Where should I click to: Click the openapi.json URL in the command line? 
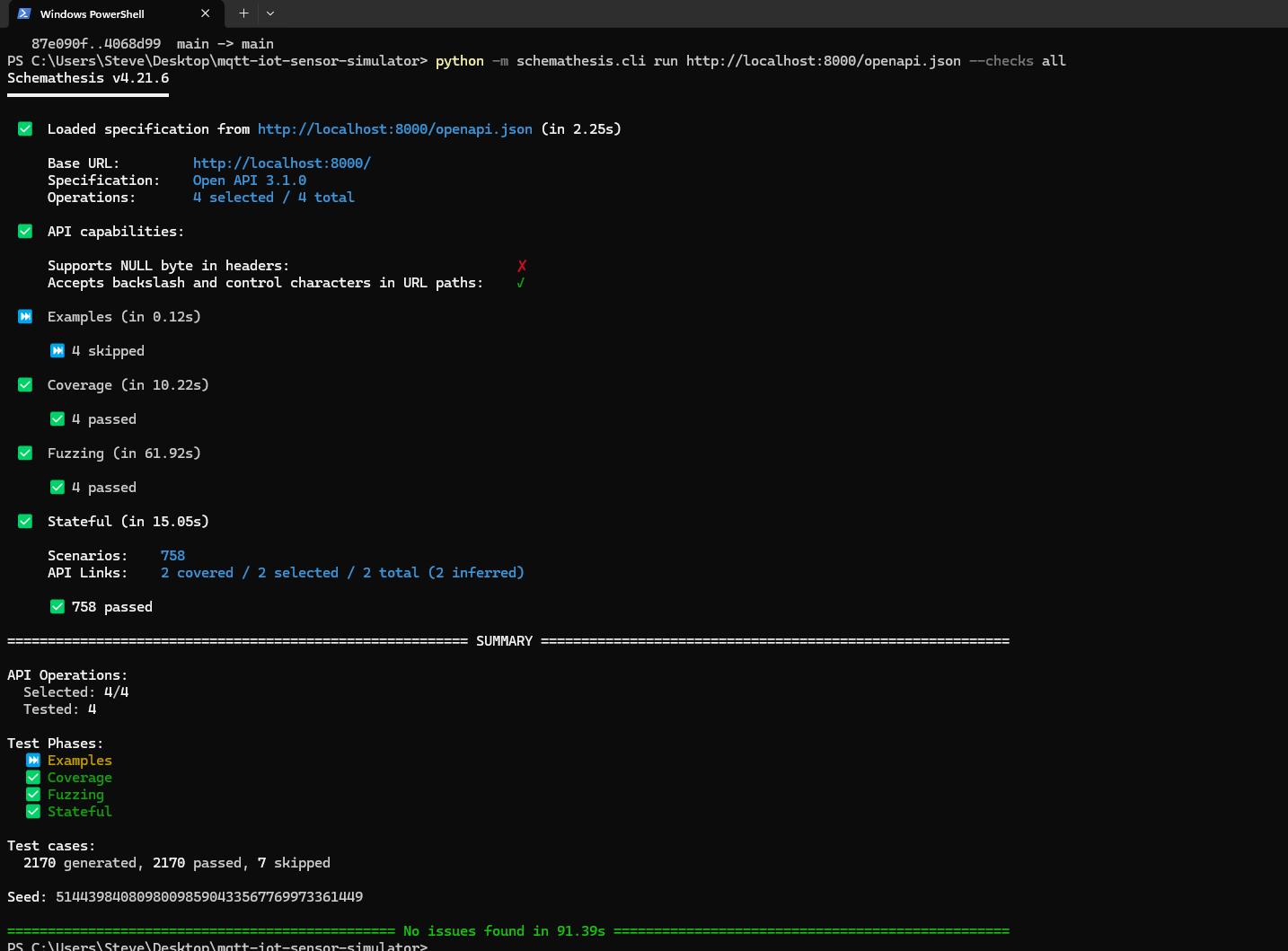(824, 61)
